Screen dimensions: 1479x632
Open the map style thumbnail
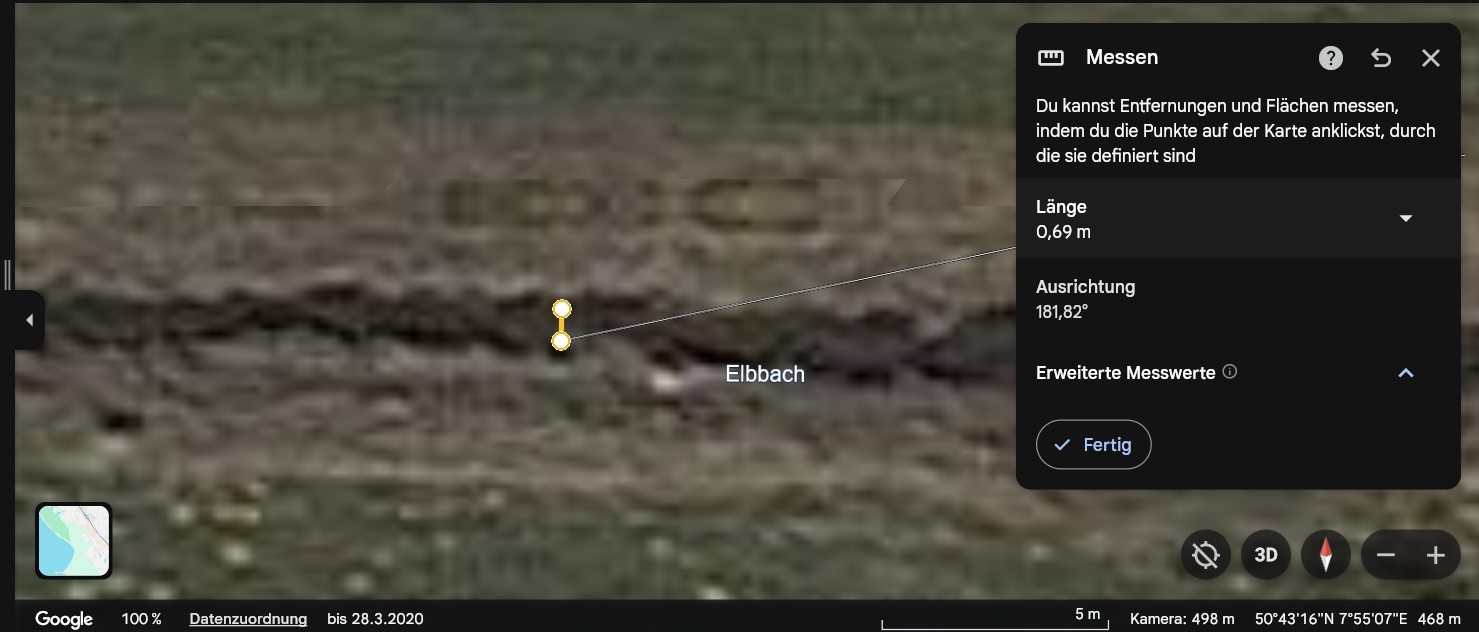(74, 540)
